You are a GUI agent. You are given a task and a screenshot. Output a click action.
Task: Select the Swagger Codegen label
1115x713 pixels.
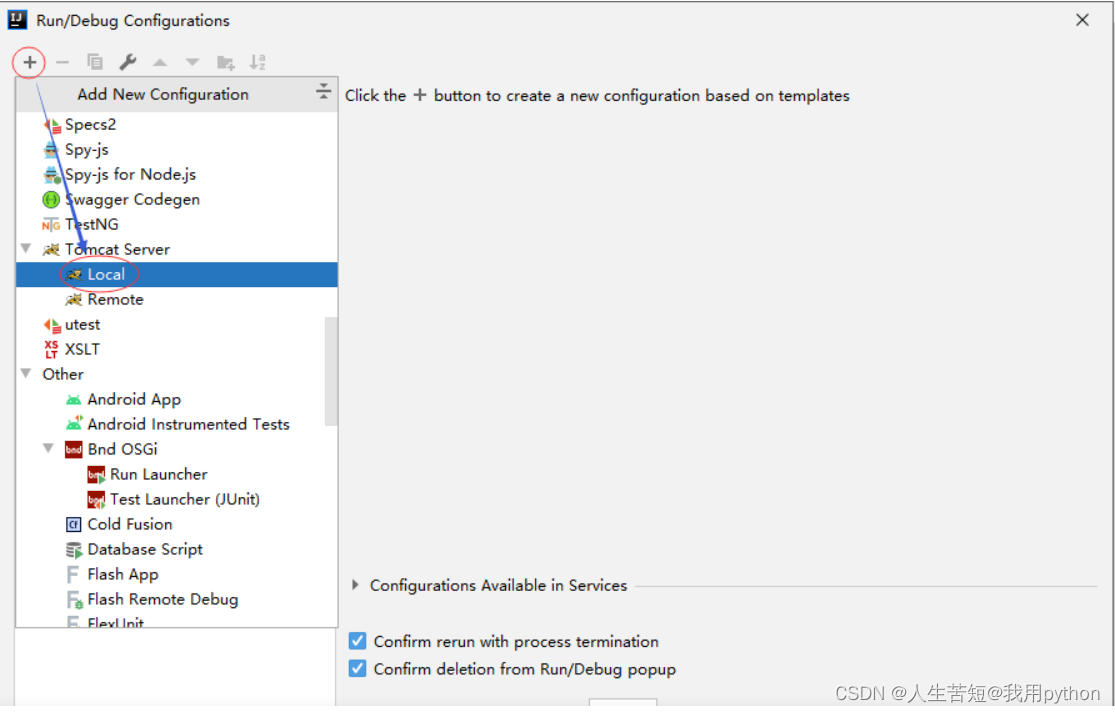click(x=132, y=200)
